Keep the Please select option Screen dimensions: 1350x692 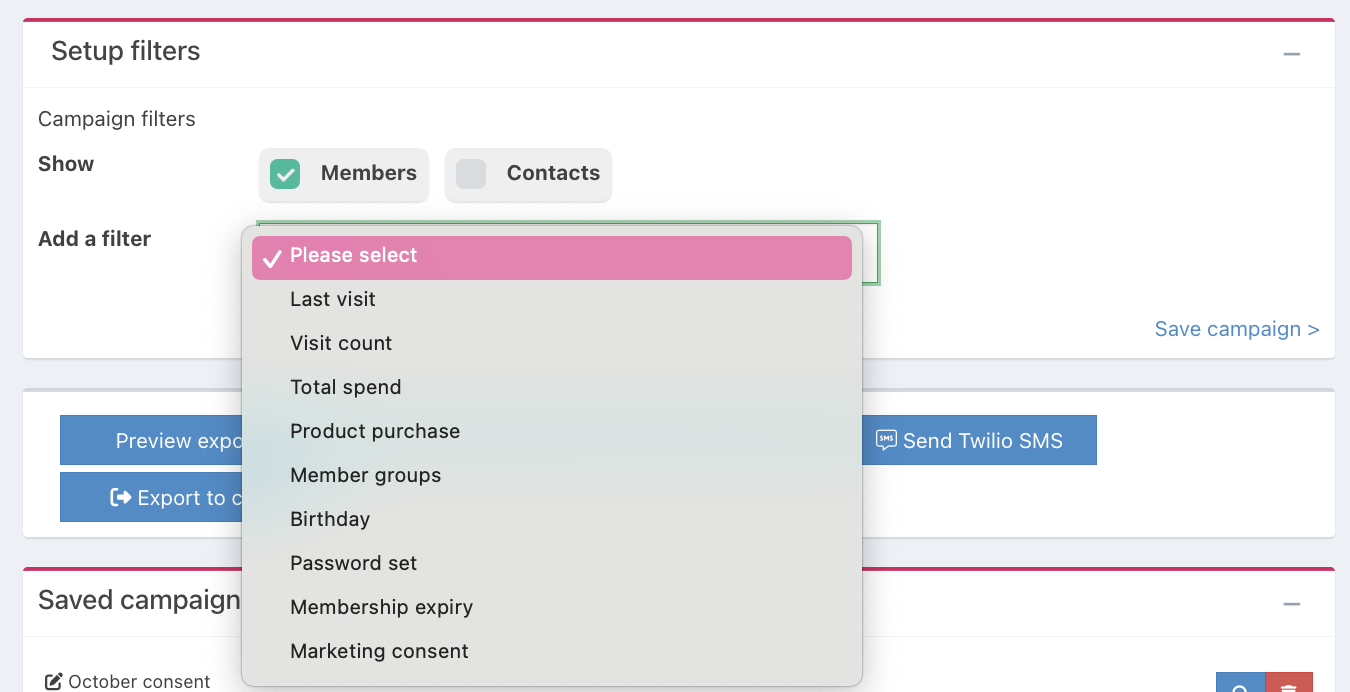pyautogui.click(x=354, y=256)
